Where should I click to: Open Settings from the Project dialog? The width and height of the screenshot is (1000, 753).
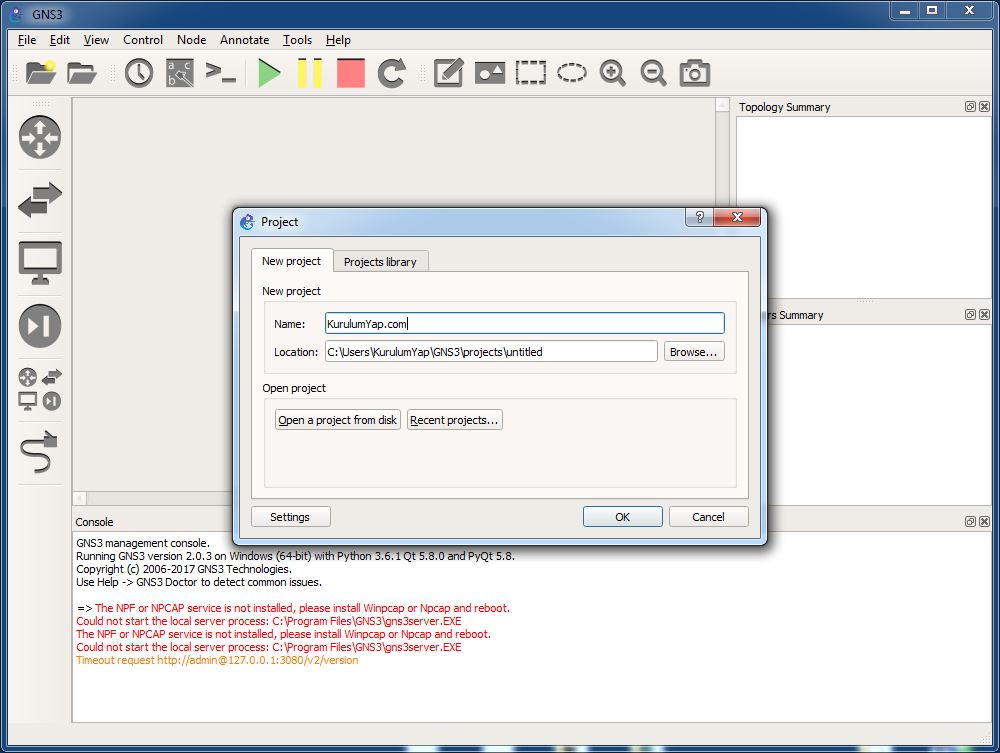coord(290,516)
